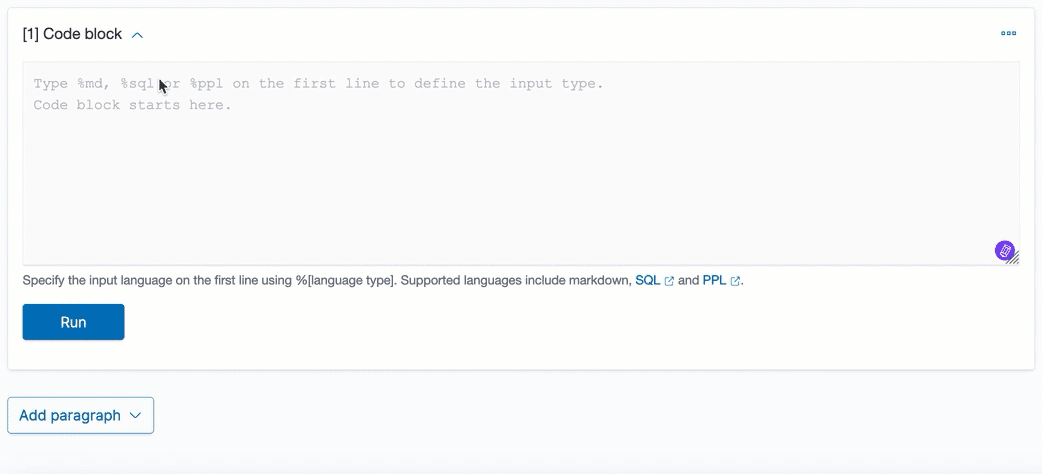Grab the resize handle at editor corner
The width and height of the screenshot is (1042, 474).
(1014, 259)
